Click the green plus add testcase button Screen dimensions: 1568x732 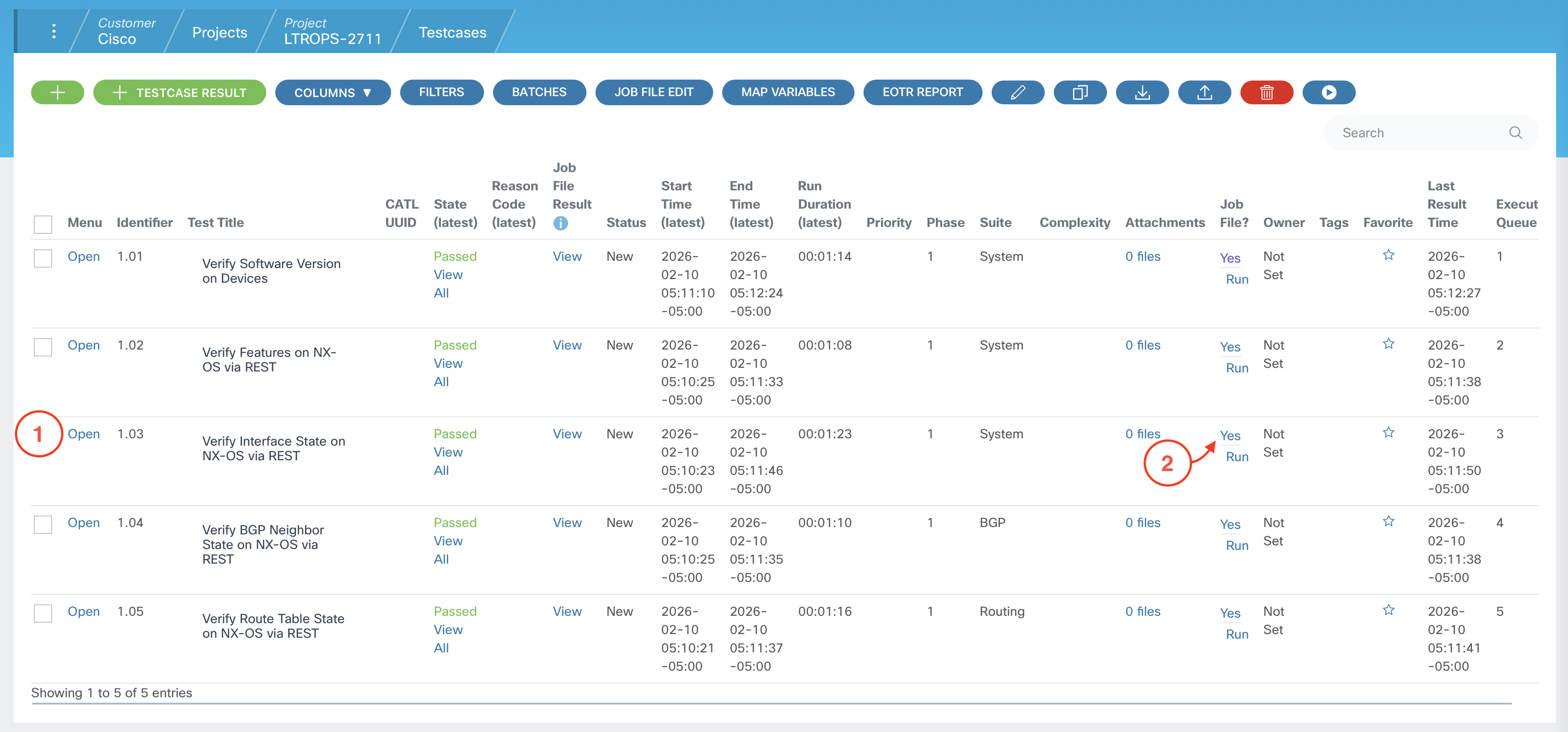57,92
